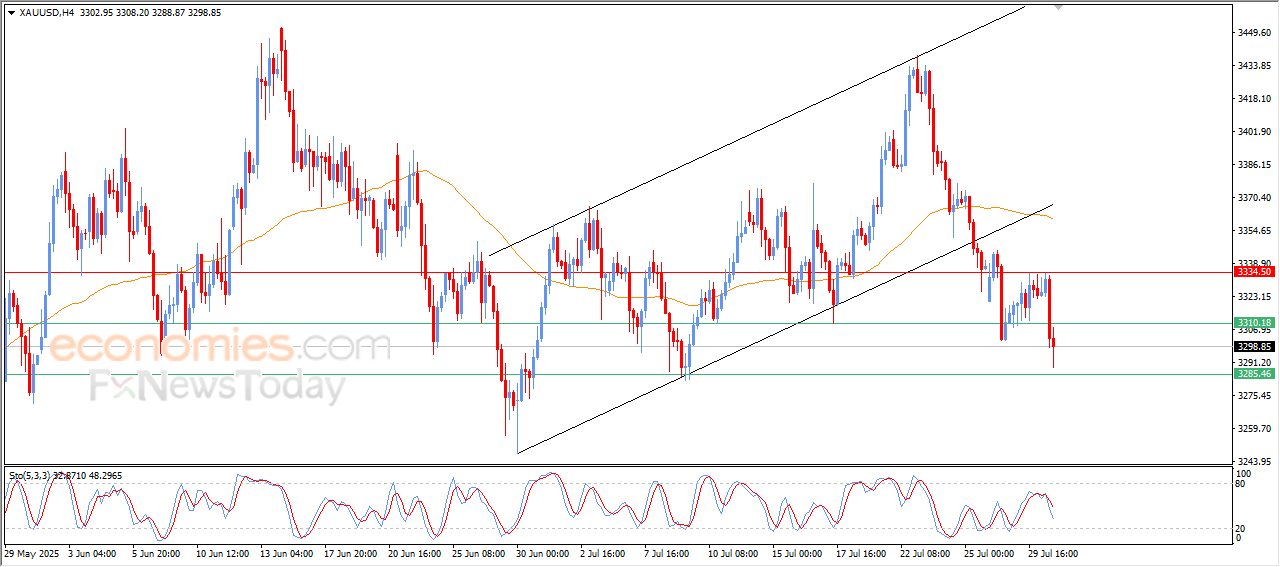Click the 3275.45 price axis value
Image resolution: width=1280 pixels, height=567 pixels.
coord(1253,396)
